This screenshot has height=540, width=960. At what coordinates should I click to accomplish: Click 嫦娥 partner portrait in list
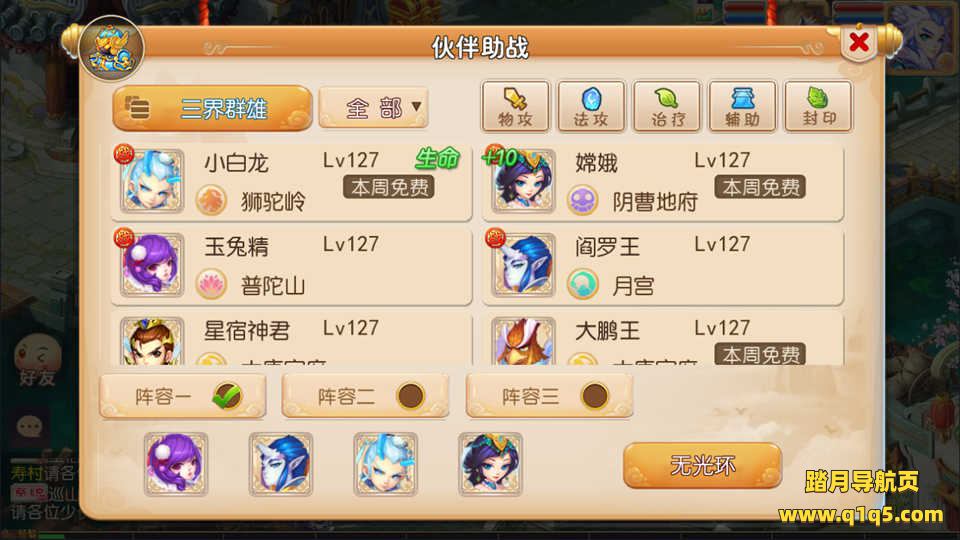[523, 181]
